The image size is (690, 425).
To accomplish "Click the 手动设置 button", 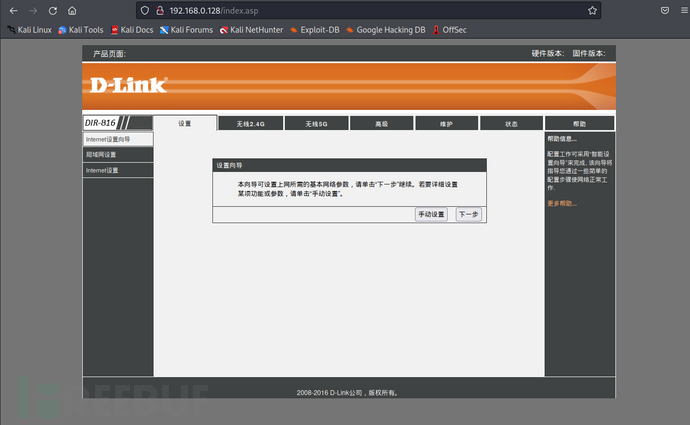I will pos(431,214).
